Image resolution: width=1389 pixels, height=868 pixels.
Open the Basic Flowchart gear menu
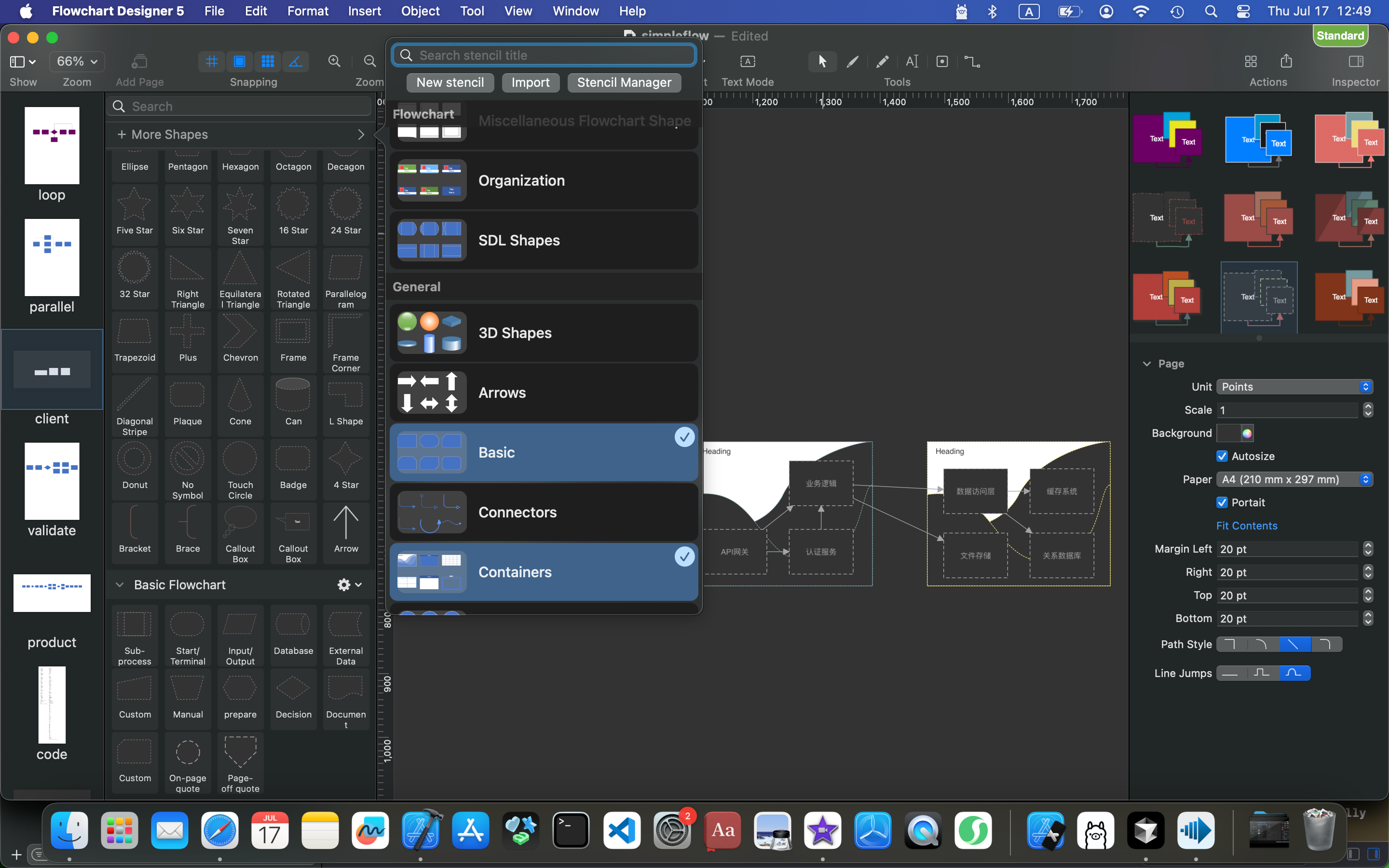tap(350, 584)
